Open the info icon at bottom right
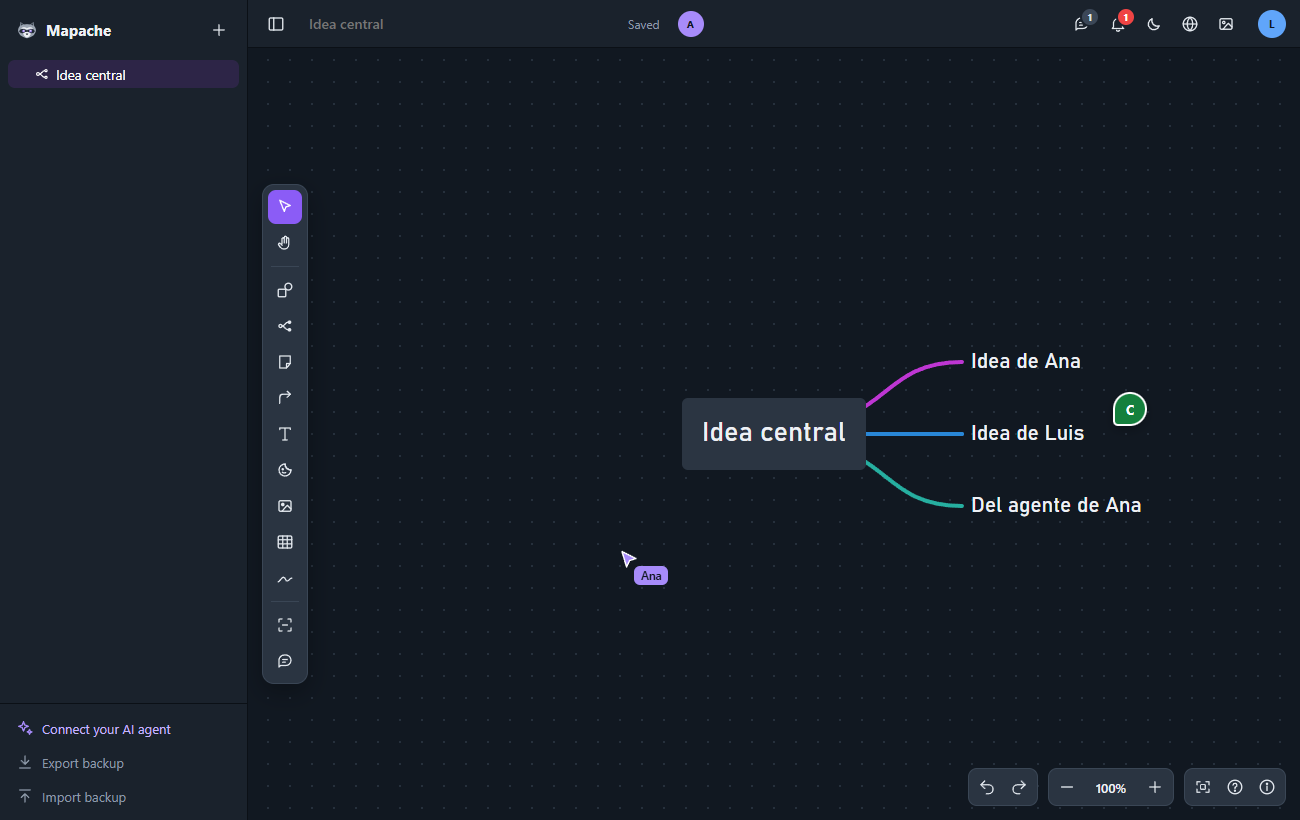 coord(1267,787)
